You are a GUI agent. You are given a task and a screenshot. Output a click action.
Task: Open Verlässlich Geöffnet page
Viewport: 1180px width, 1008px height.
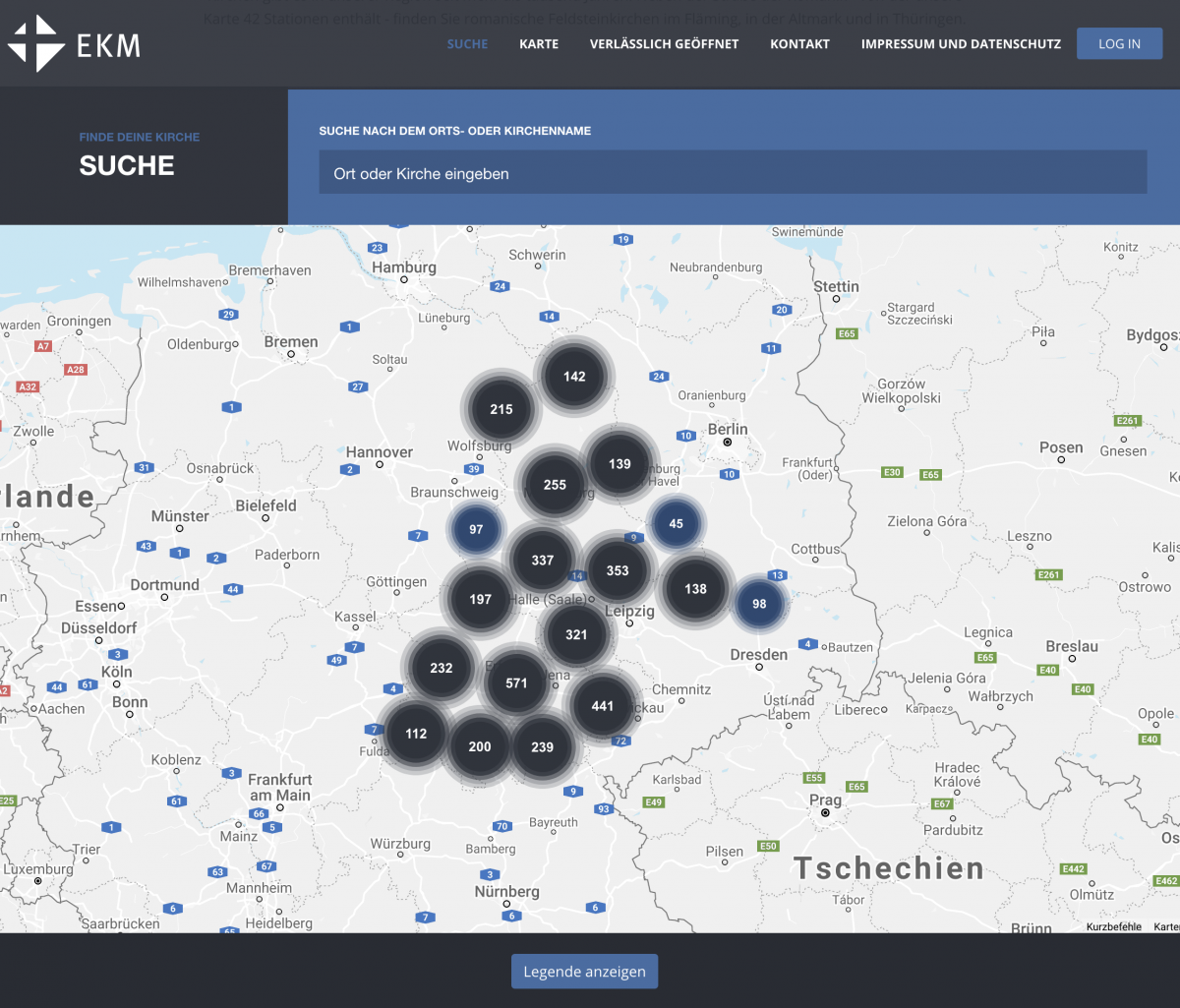click(x=664, y=44)
